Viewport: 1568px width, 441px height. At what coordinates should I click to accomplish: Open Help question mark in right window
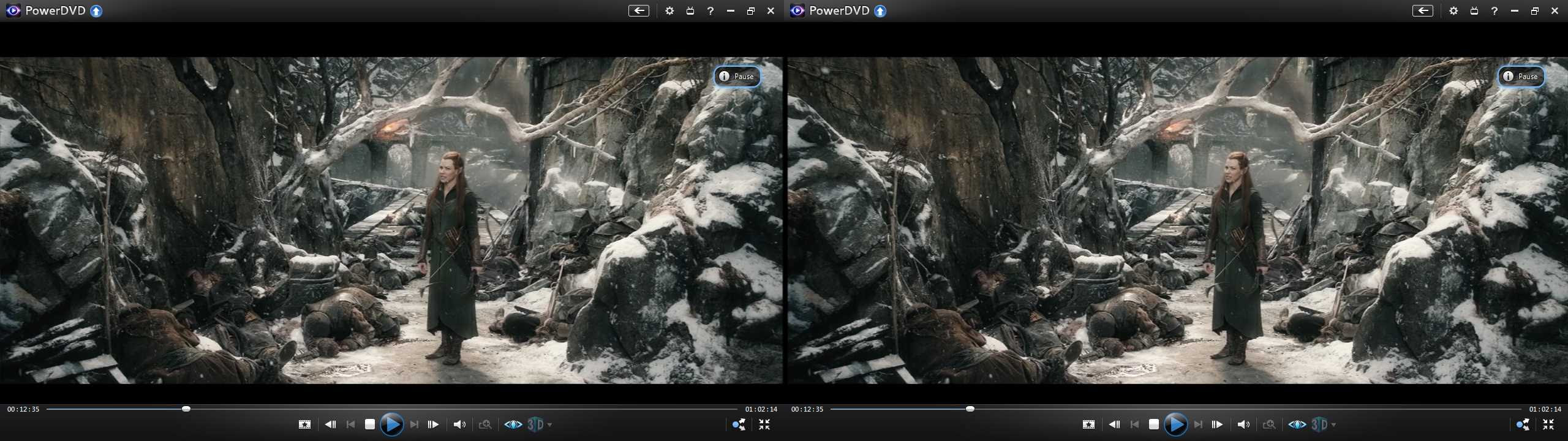coord(1494,10)
